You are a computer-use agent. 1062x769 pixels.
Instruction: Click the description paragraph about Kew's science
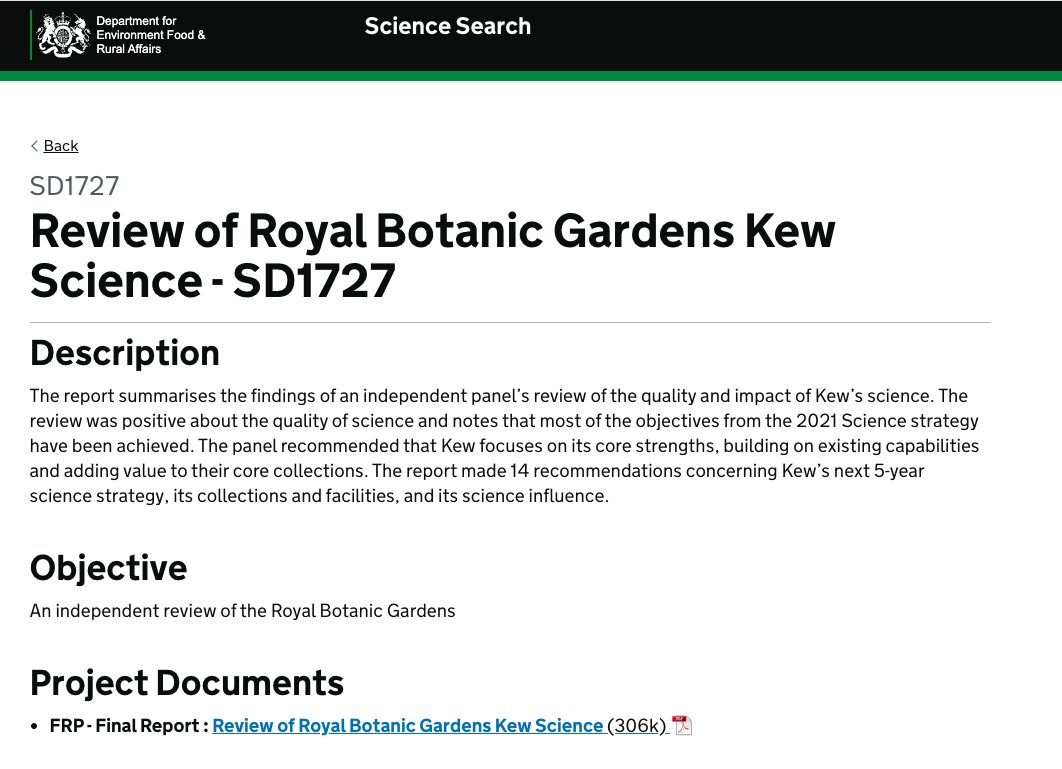coord(505,446)
